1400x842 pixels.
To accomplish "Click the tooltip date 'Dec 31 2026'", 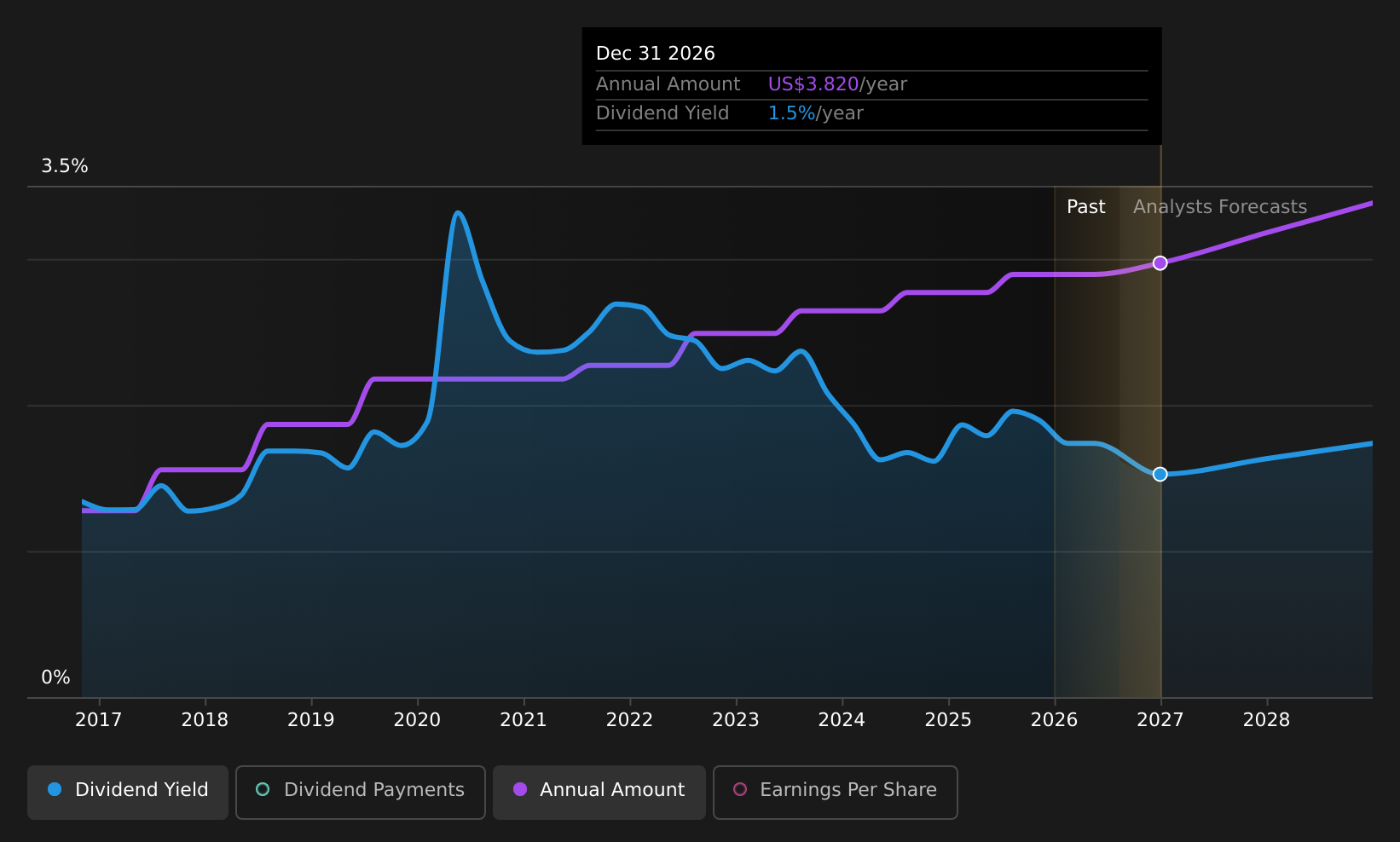I will tap(655, 53).
